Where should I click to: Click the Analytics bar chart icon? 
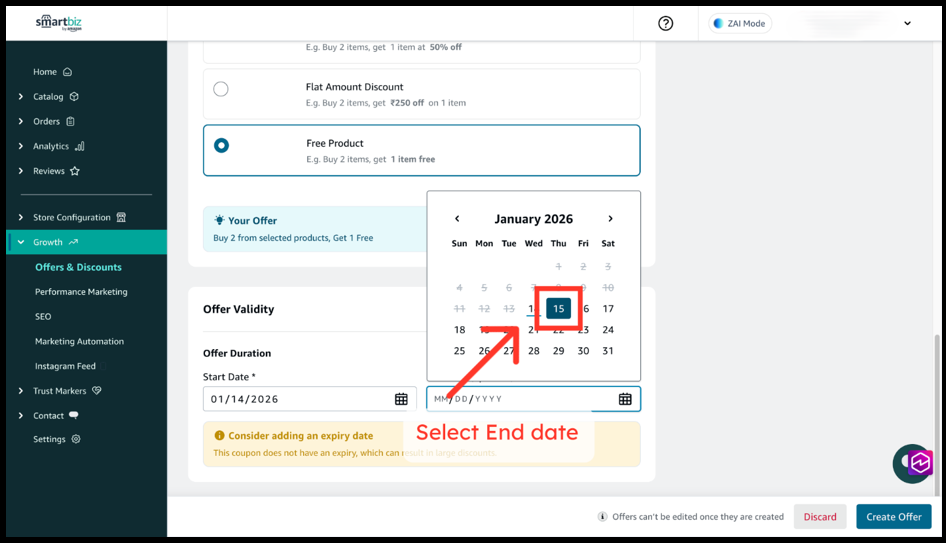pos(80,146)
